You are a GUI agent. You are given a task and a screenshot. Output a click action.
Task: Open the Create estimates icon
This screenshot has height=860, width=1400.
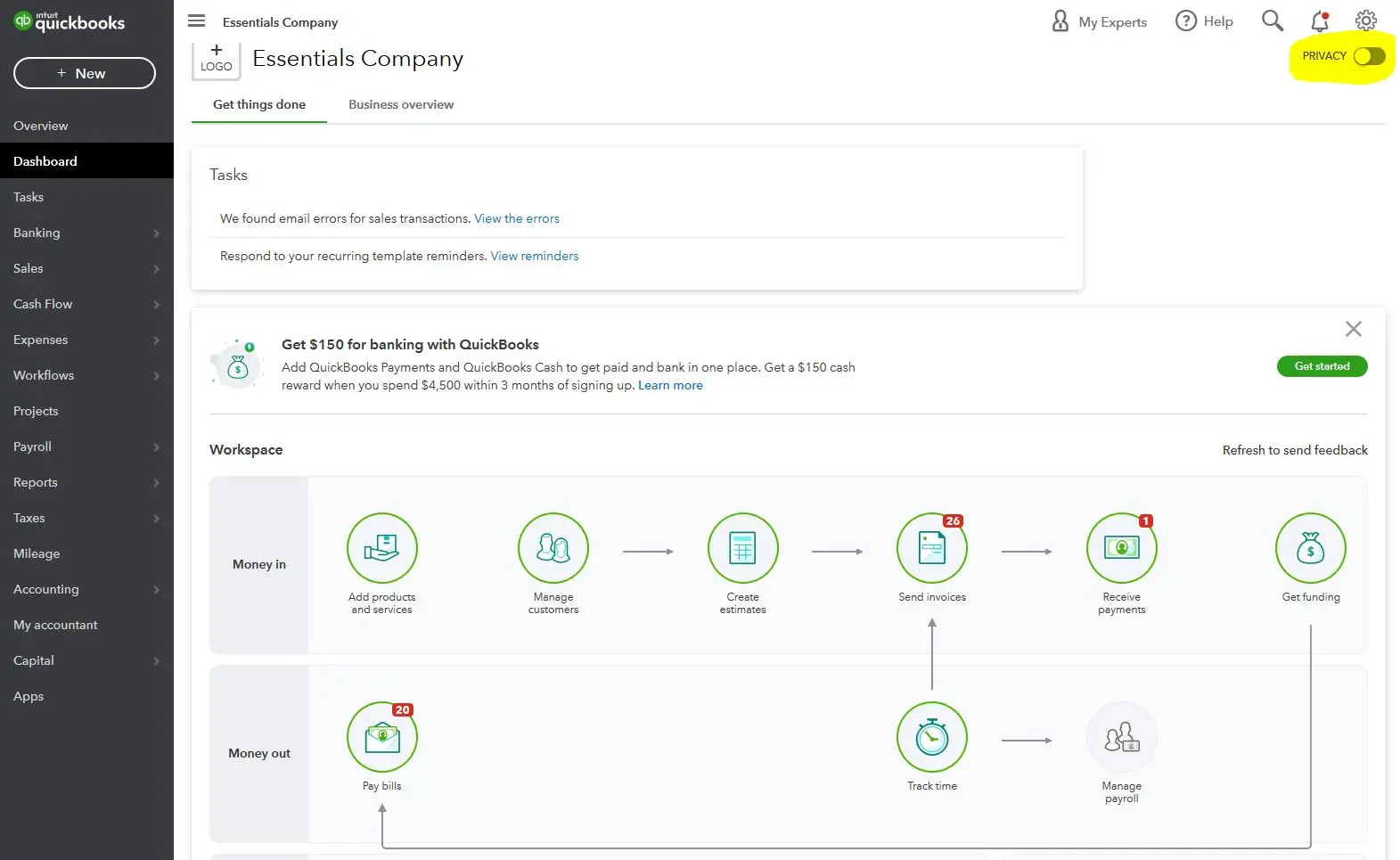pos(742,548)
